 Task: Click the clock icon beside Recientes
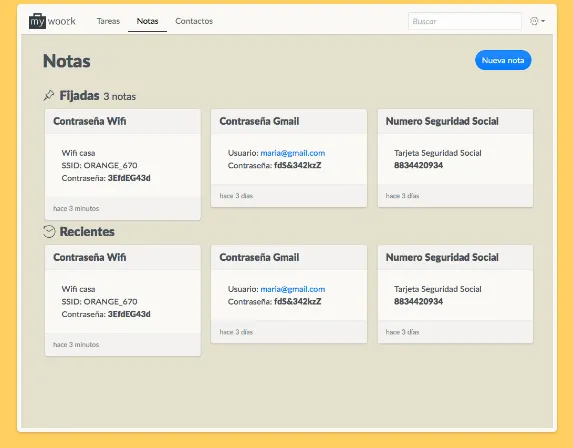49,231
